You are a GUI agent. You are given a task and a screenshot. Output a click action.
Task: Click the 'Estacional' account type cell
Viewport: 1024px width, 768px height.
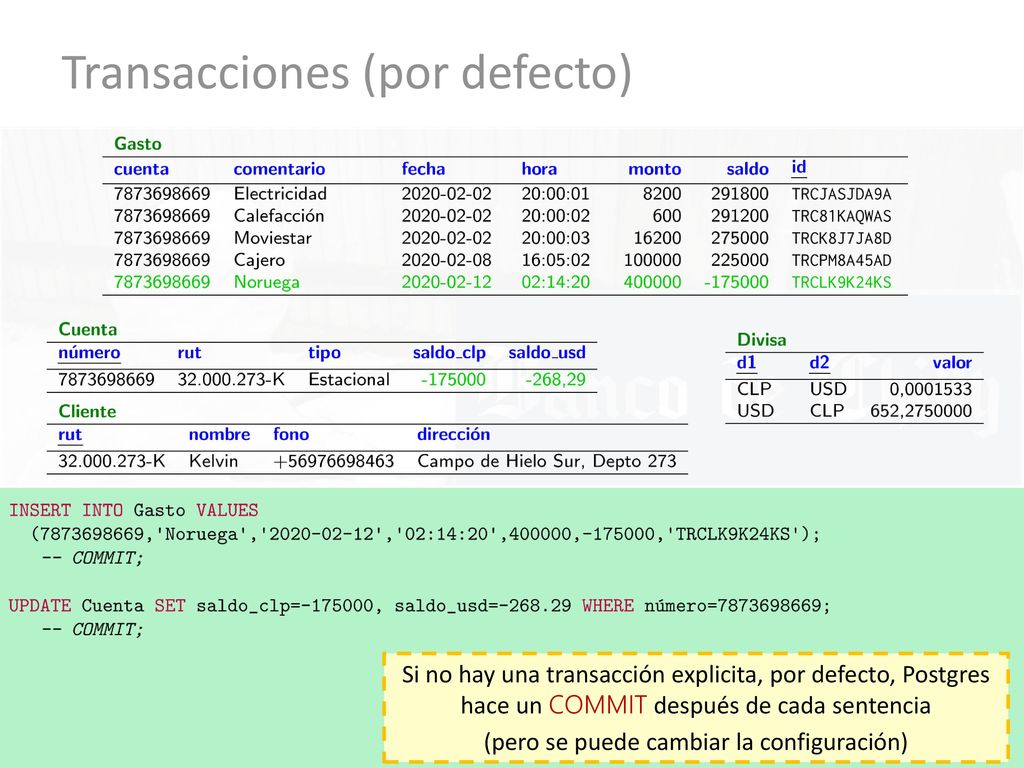pos(349,379)
